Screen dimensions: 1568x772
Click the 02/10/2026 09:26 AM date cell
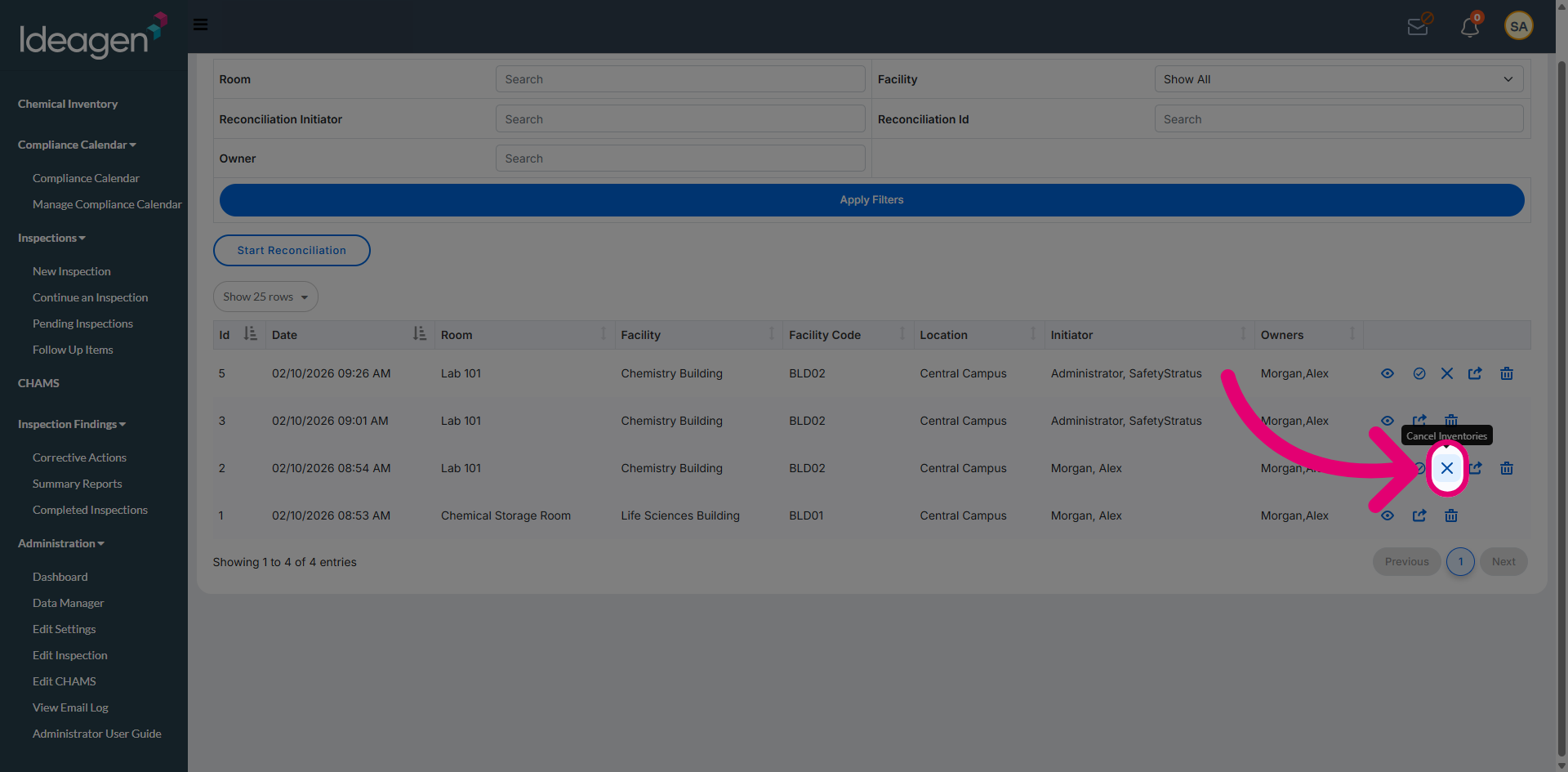[331, 373]
